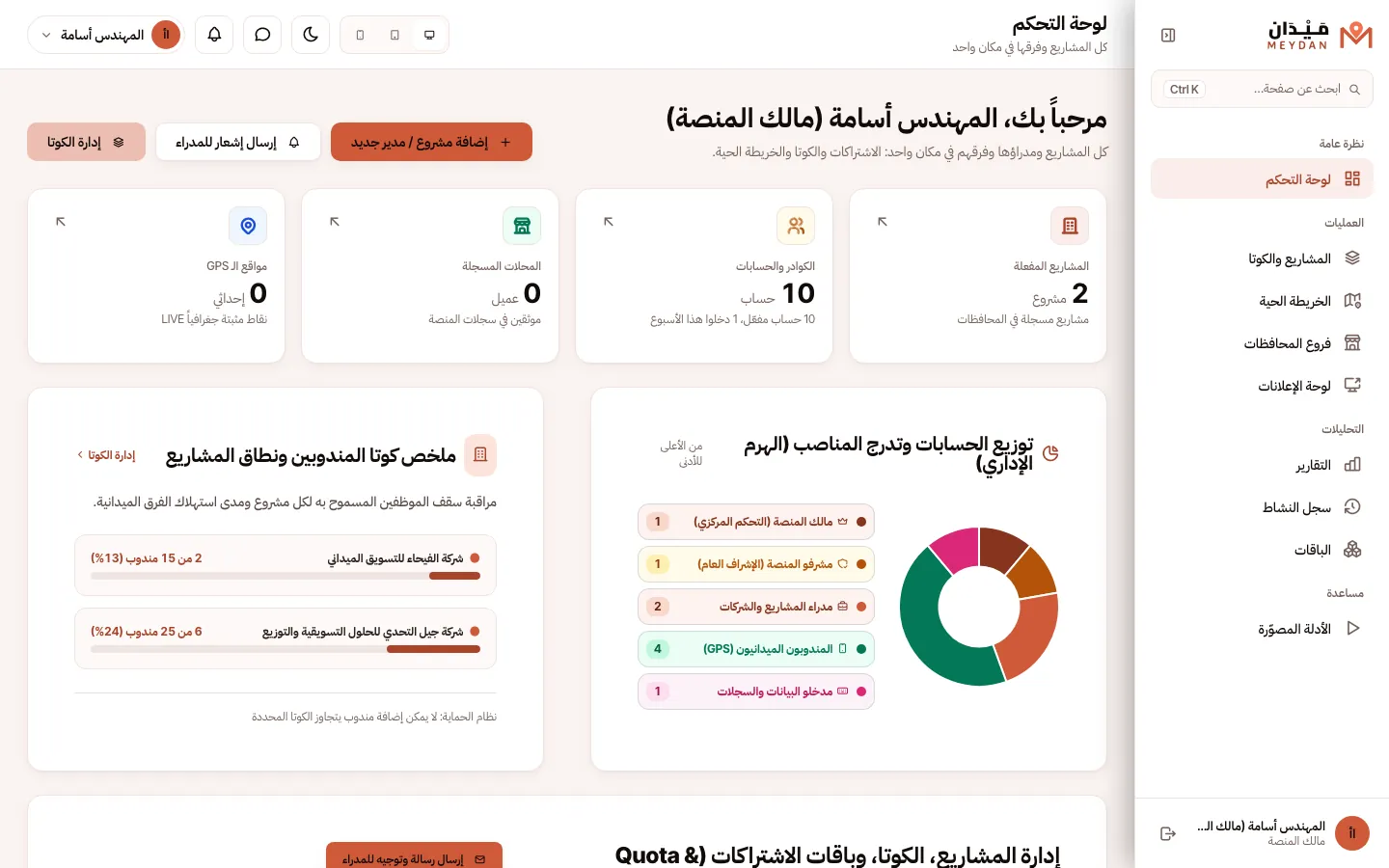The width and height of the screenshot is (1389, 868).
Task: Click the الباقات packages icon
Action: (1352, 550)
